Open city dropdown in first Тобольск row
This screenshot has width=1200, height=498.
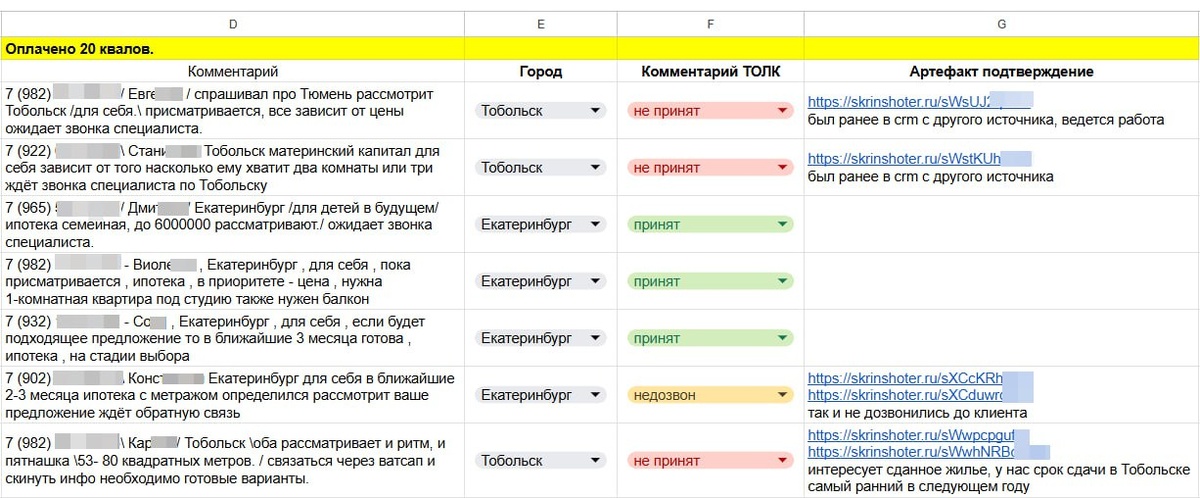(x=596, y=111)
